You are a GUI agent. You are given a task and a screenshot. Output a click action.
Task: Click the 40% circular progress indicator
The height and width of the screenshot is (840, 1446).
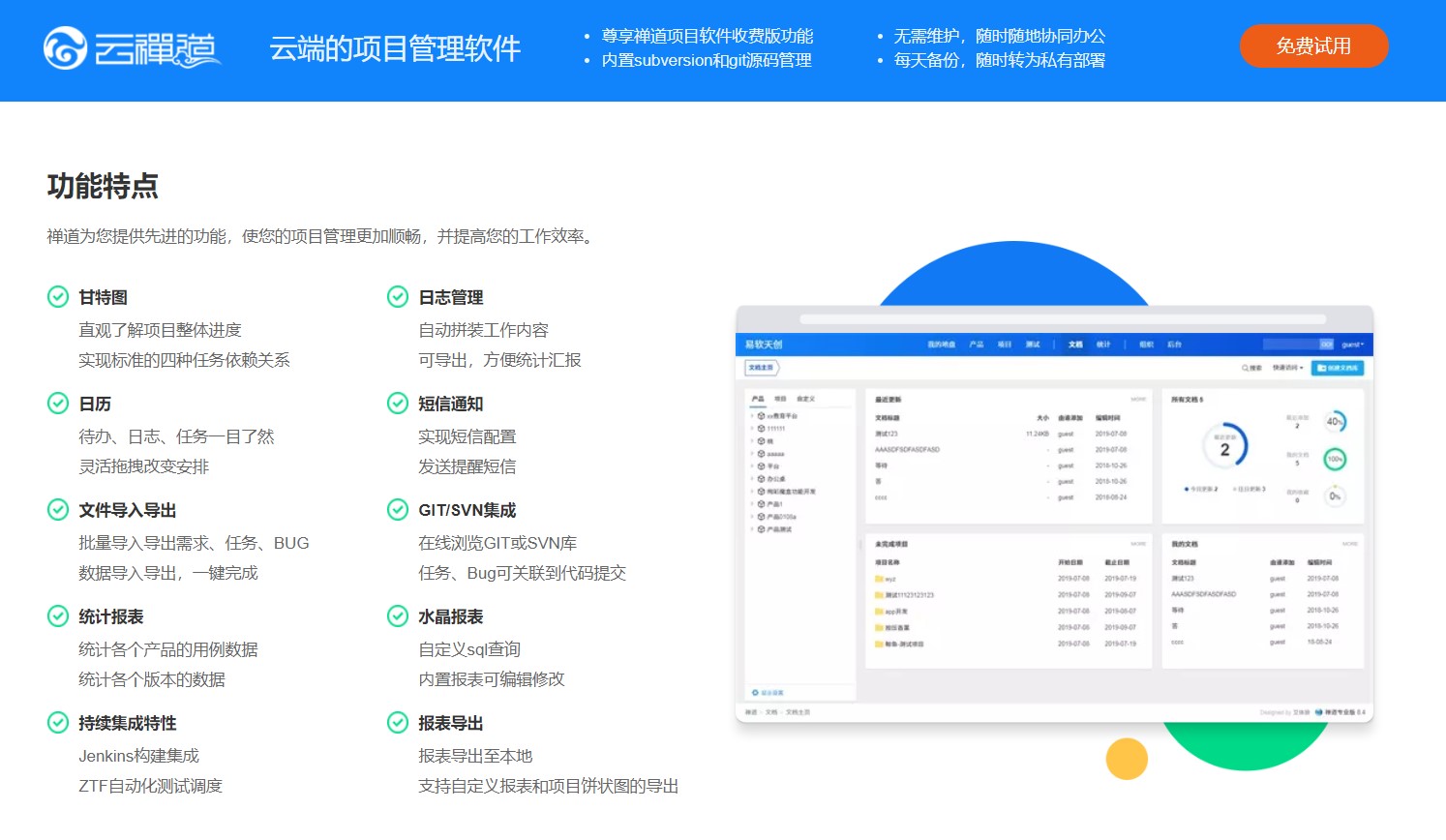tap(1335, 422)
